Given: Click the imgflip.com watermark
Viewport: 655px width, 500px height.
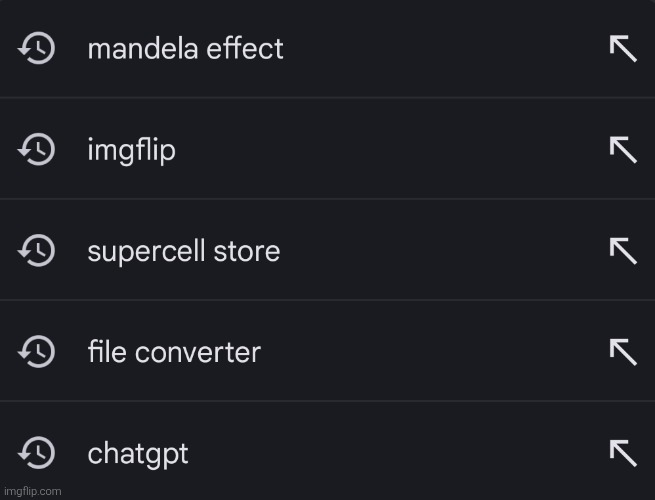Looking at the screenshot, I should (32, 491).
